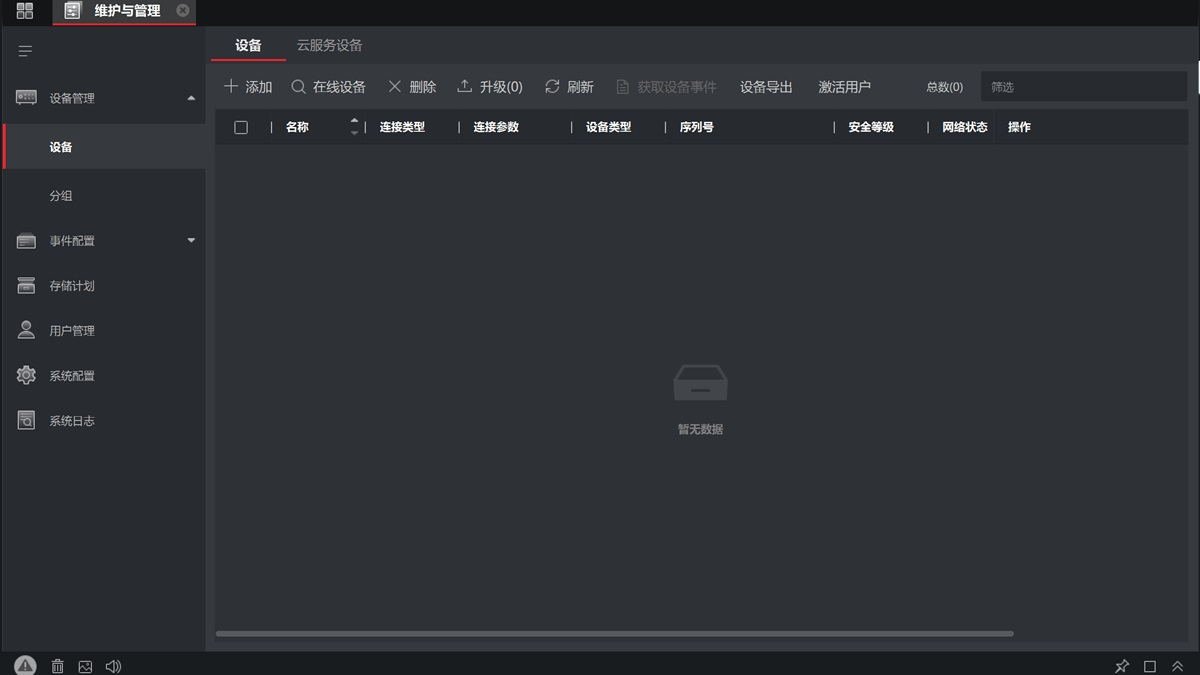Click the trash bin icon in status bar
The height and width of the screenshot is (675, 1200).
(58, 666)
